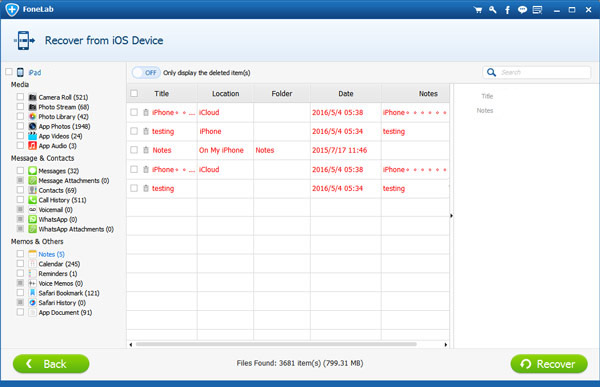Click the Camera Roll icon

pos(33,97)
